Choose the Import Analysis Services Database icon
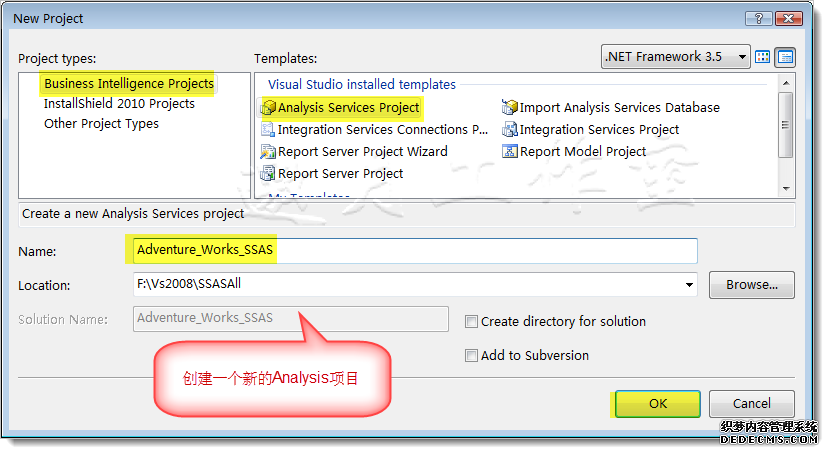Image resolution: width=829 pixels, height=454 pixels. pyautogui.click(x=510, y=107)
